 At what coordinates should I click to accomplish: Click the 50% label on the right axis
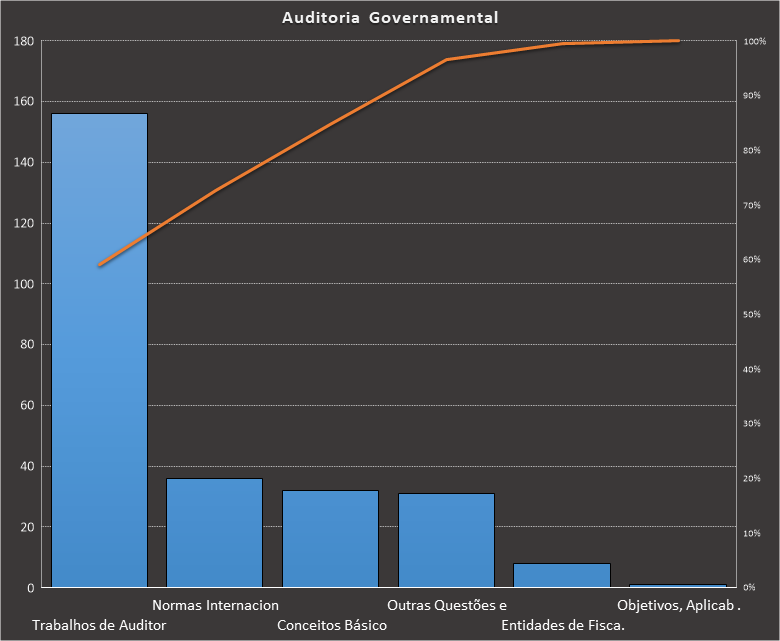tap(751, 315)
